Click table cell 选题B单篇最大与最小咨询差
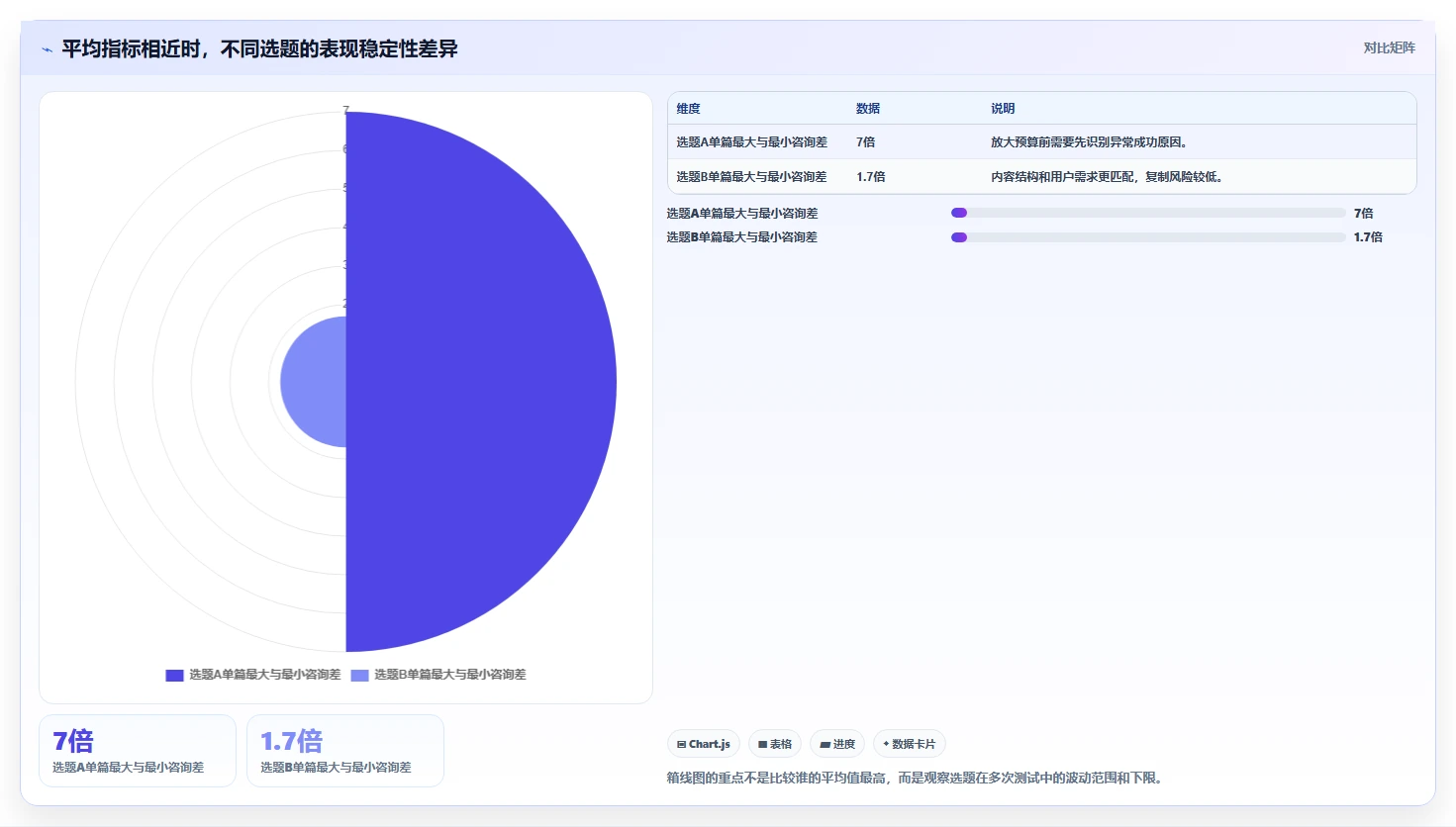The image size is (1456, 827). (x=751, y=177)
